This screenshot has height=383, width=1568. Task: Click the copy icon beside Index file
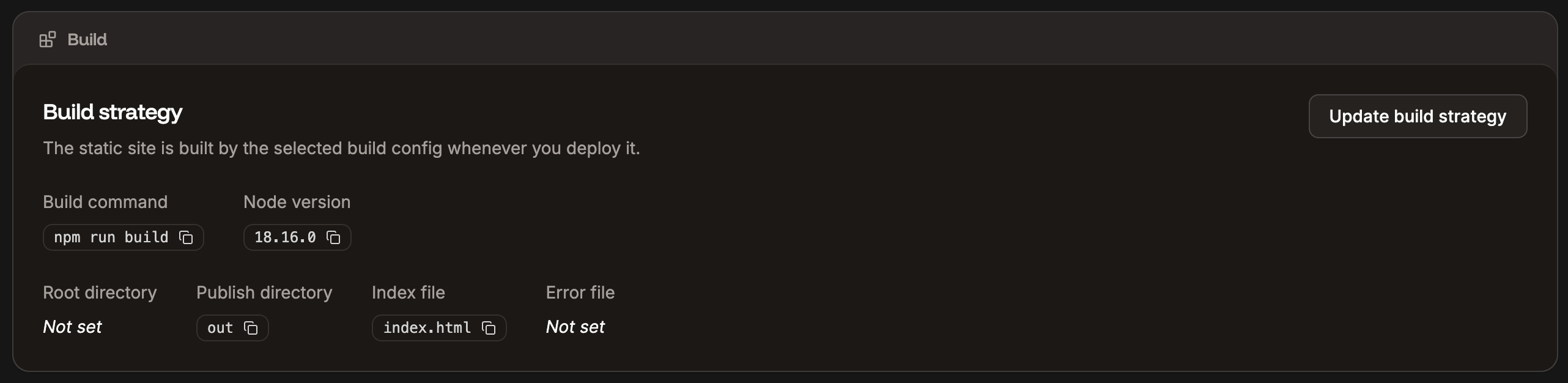489,328
